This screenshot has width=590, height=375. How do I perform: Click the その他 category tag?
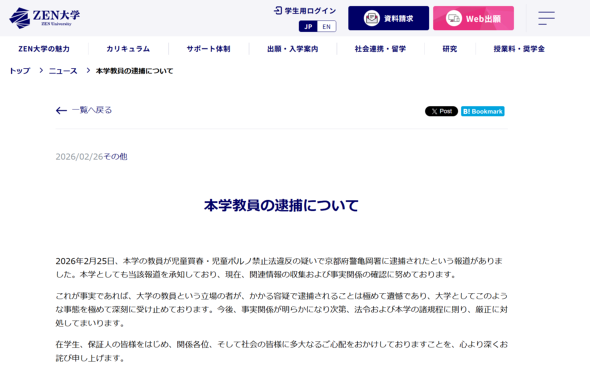[x=116, y=156]
